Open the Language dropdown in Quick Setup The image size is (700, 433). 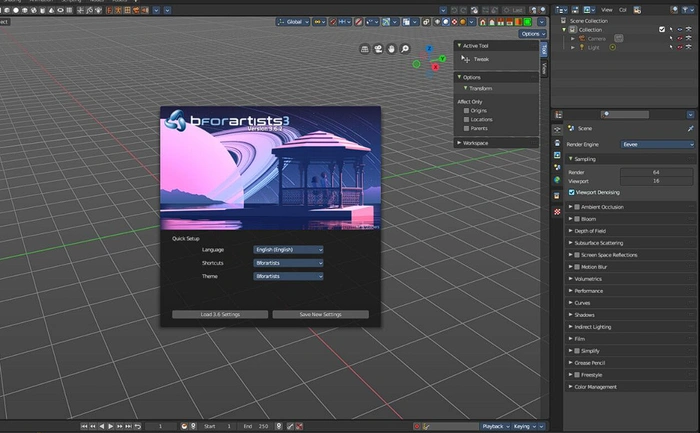pos(288,250)
